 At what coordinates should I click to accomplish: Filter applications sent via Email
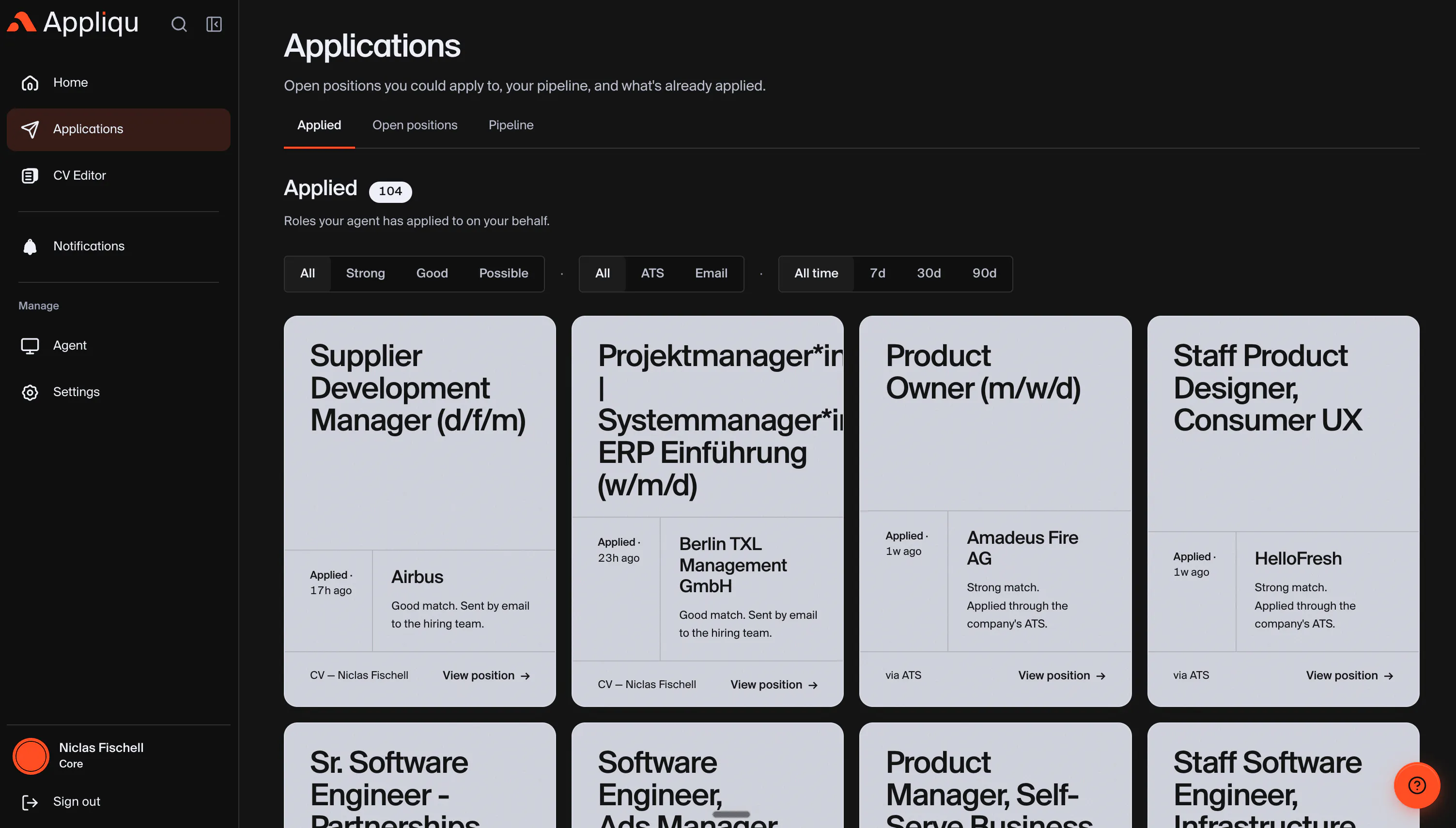(x=711, y=274)
